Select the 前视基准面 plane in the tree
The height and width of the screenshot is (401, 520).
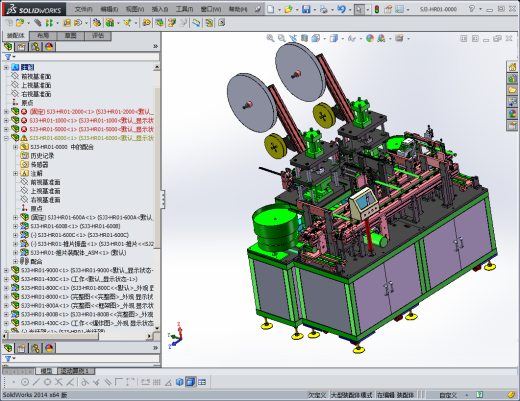(36, 76)
